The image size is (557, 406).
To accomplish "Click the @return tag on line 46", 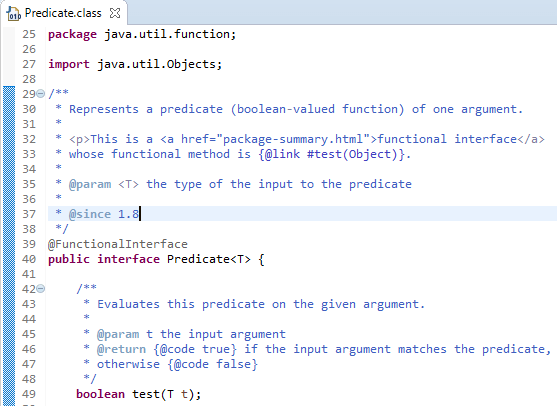I will (x=121, y=349).
